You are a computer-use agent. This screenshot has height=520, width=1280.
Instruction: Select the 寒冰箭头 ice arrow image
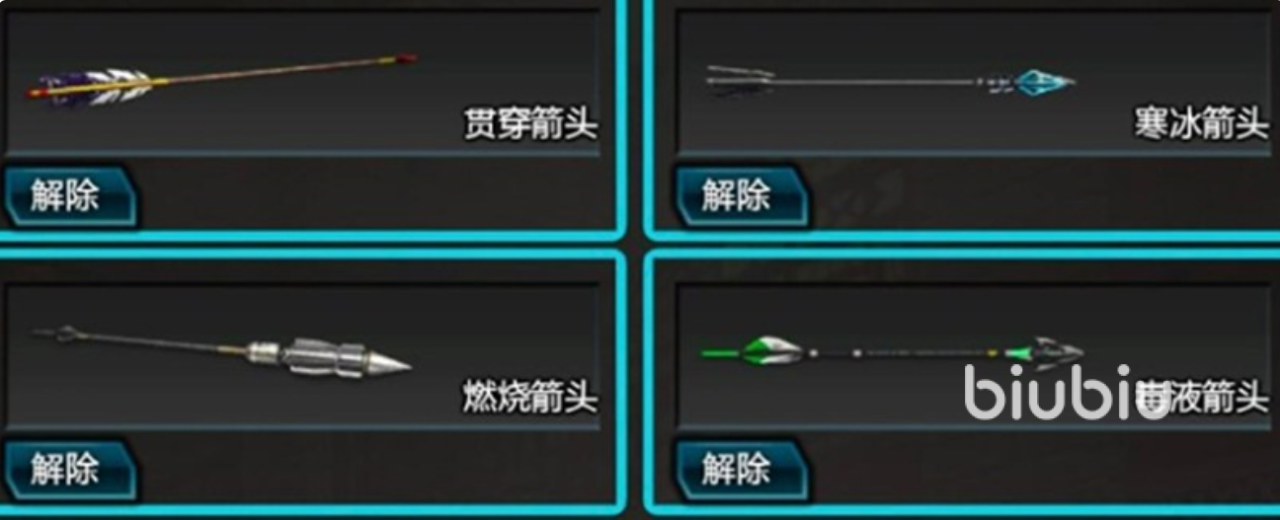(890, 81)
